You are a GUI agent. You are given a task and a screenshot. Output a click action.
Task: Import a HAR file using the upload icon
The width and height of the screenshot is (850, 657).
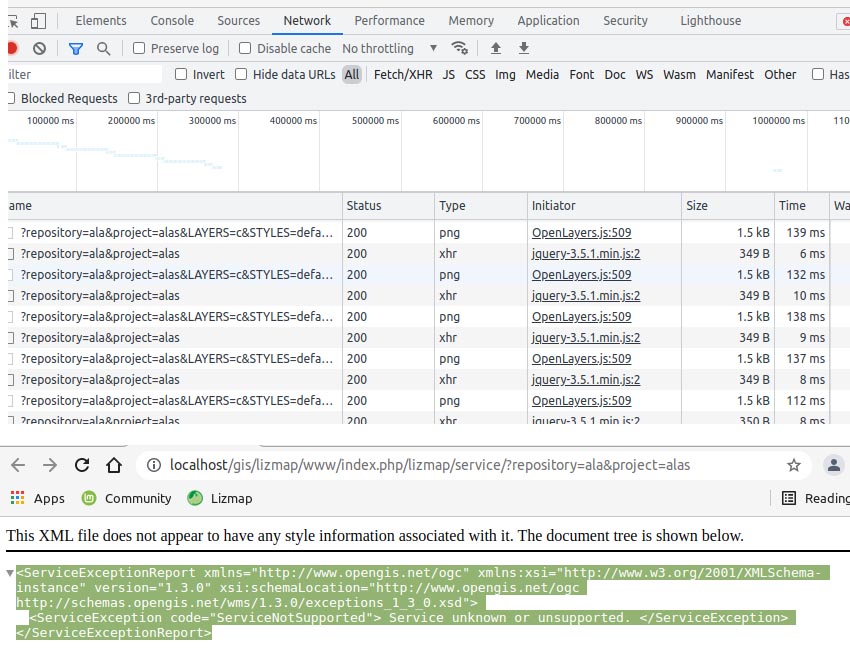click(495, 48)
